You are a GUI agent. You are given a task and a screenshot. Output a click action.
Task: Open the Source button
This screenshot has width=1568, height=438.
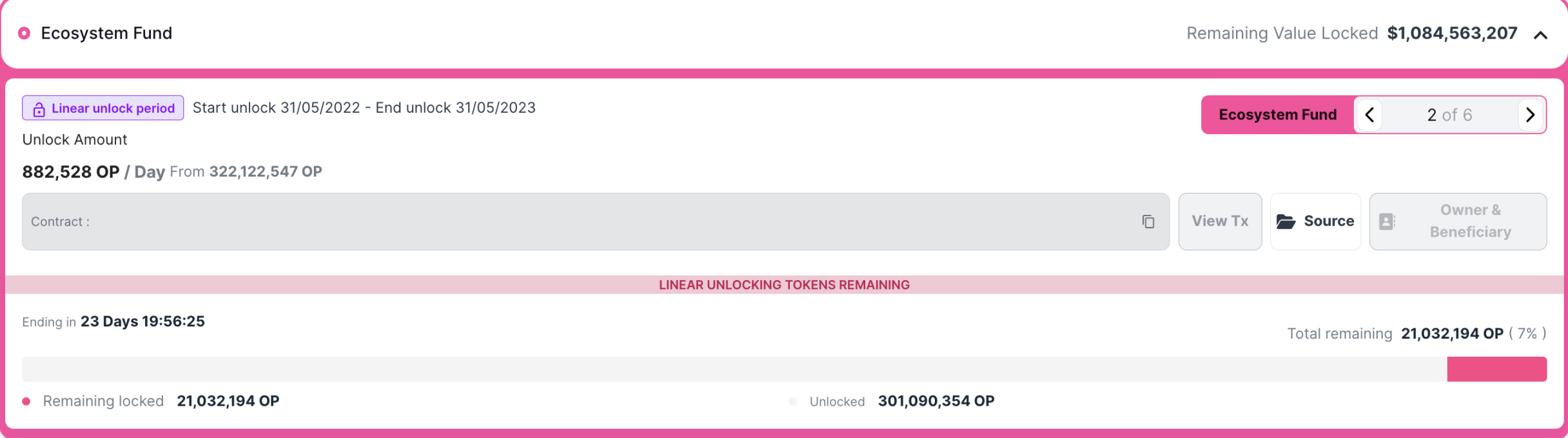pos(1315,221)
